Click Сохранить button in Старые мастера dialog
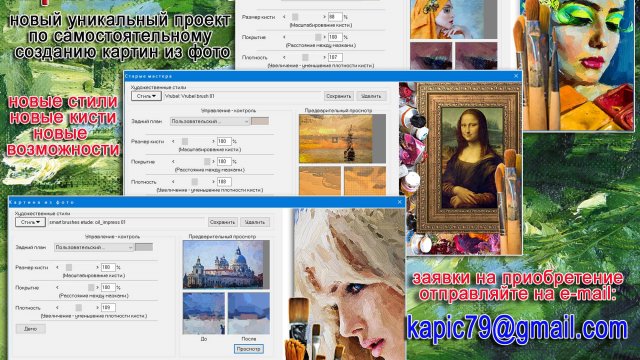This screenshot has width=640, height=360. (x=338, y=96)
